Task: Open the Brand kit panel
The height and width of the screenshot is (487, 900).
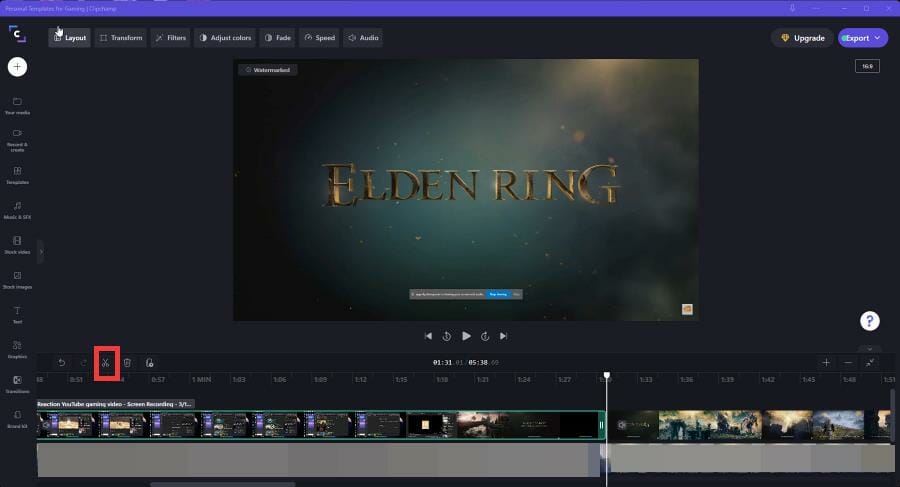Action: [x=17, y=419]
